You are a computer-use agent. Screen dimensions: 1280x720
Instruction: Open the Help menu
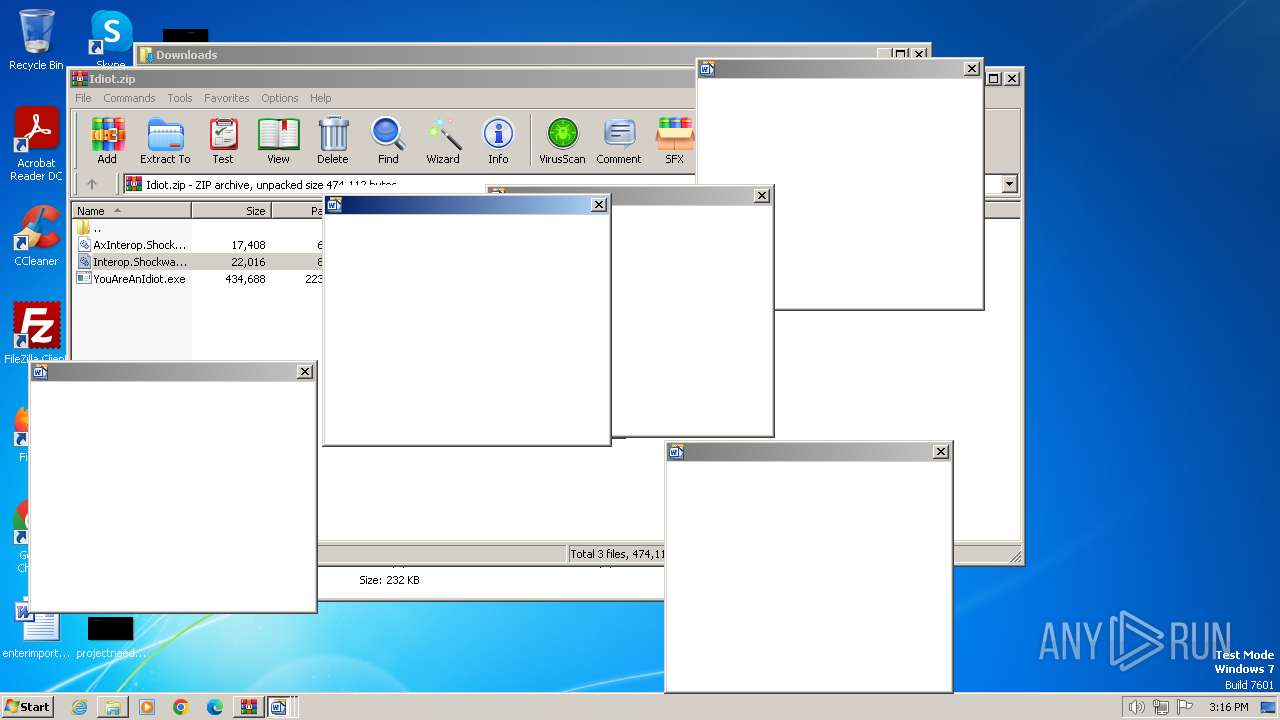point(320,98)
